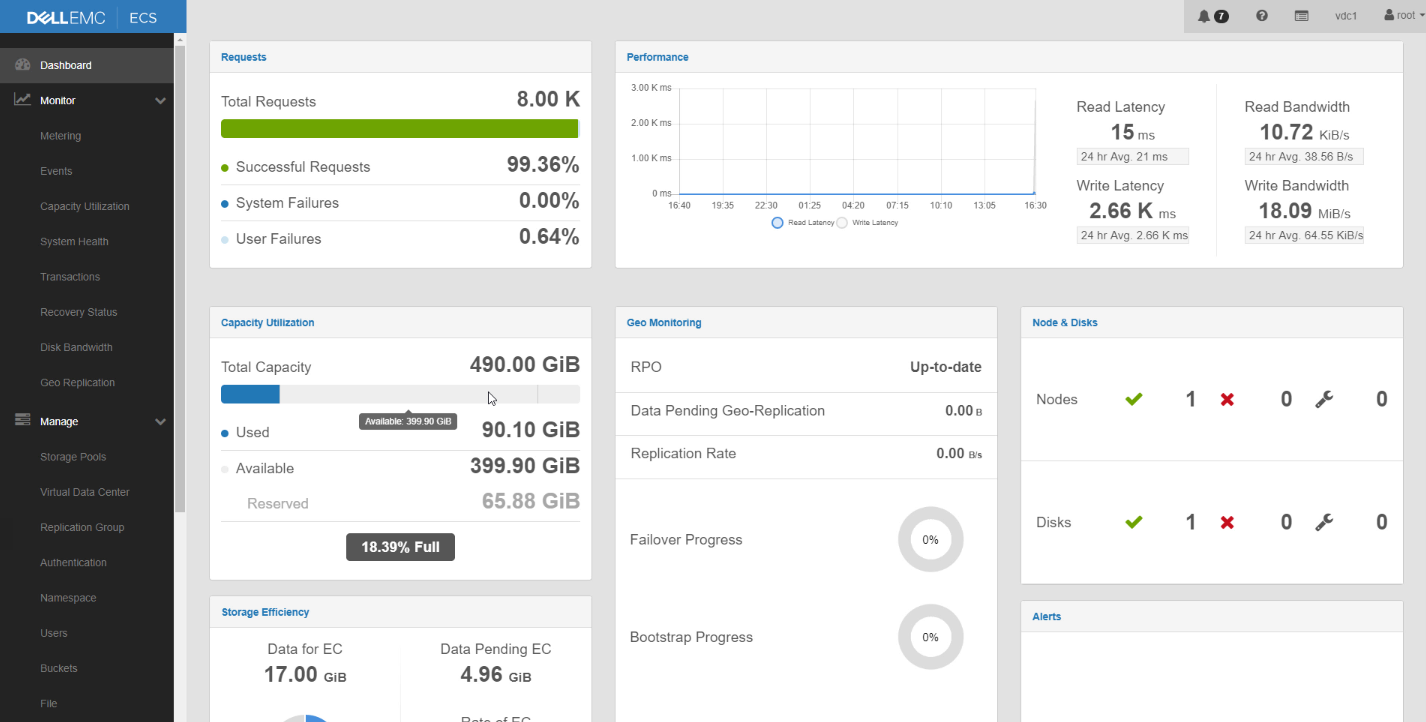Open Capacity Utilization in the sidebar
Viewport: 1426px width, 722px height.
[85, 206]
